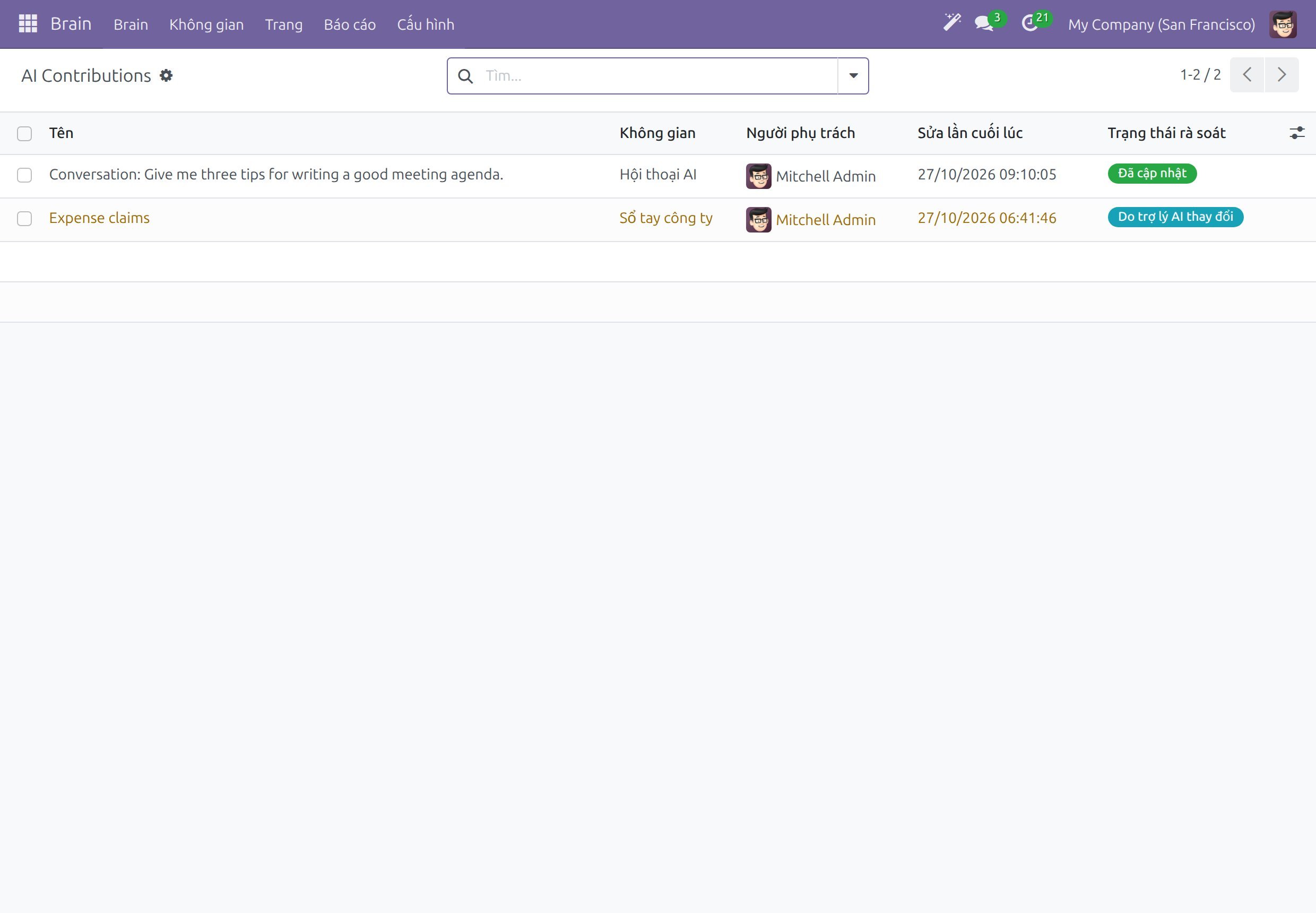Open the Trang menu
This screenshot has height=913, width=1316.
[284, 24]
